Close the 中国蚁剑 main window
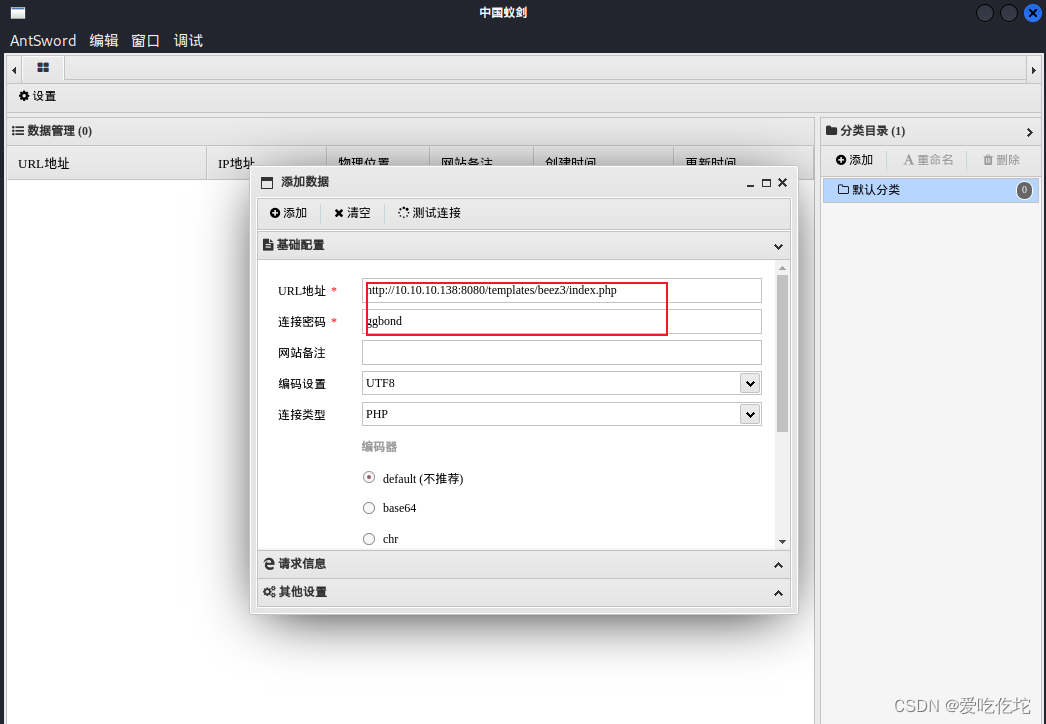The image size is (1046, 724). point(1033,13)
